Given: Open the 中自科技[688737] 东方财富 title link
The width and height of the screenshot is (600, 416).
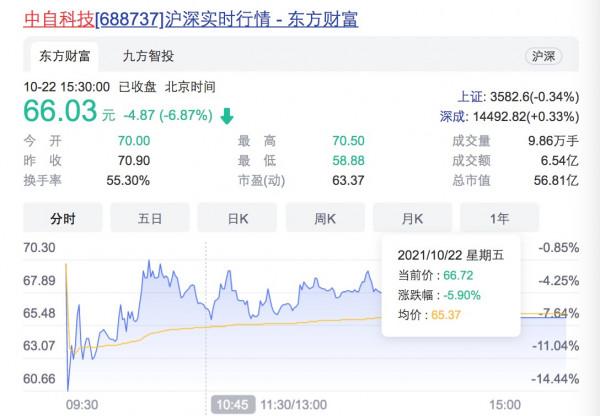Looking at the screenshot, I should pos(191,19).
